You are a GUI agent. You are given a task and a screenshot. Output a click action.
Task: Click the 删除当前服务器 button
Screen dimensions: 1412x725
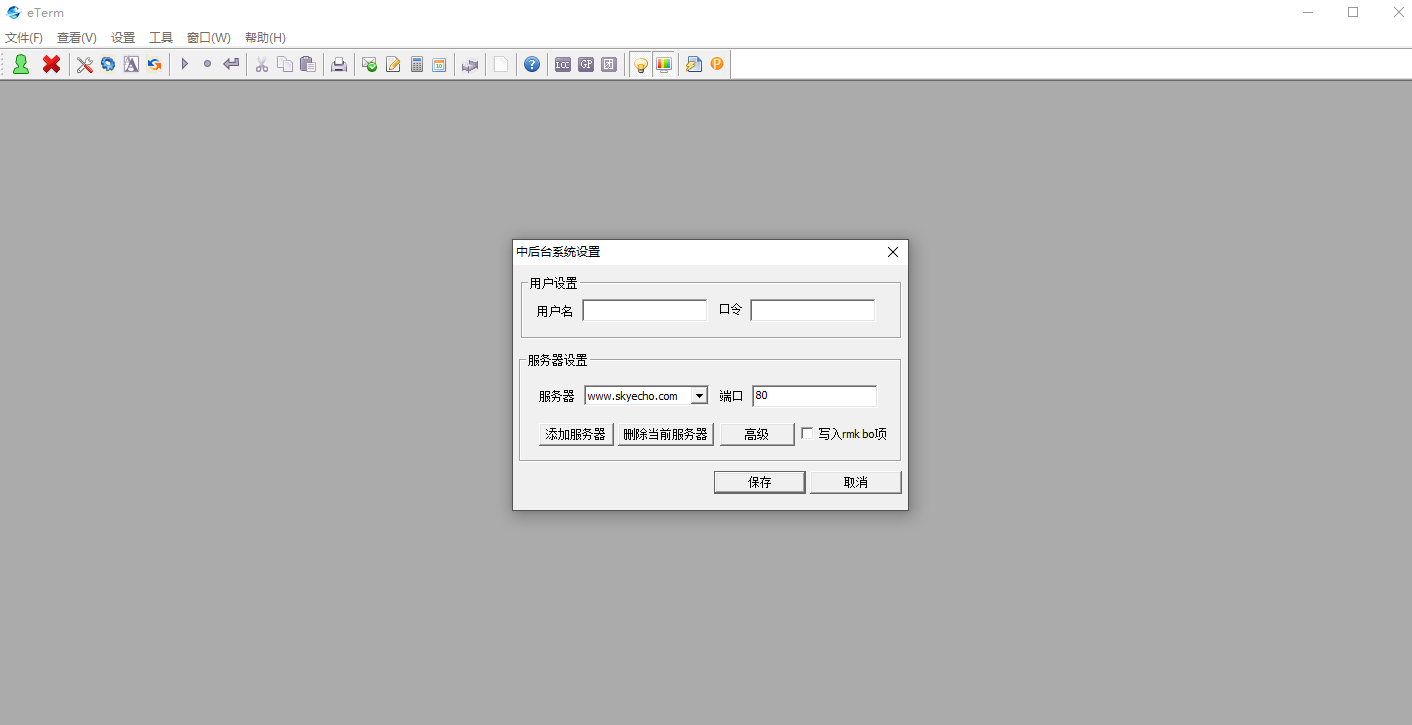665,434
